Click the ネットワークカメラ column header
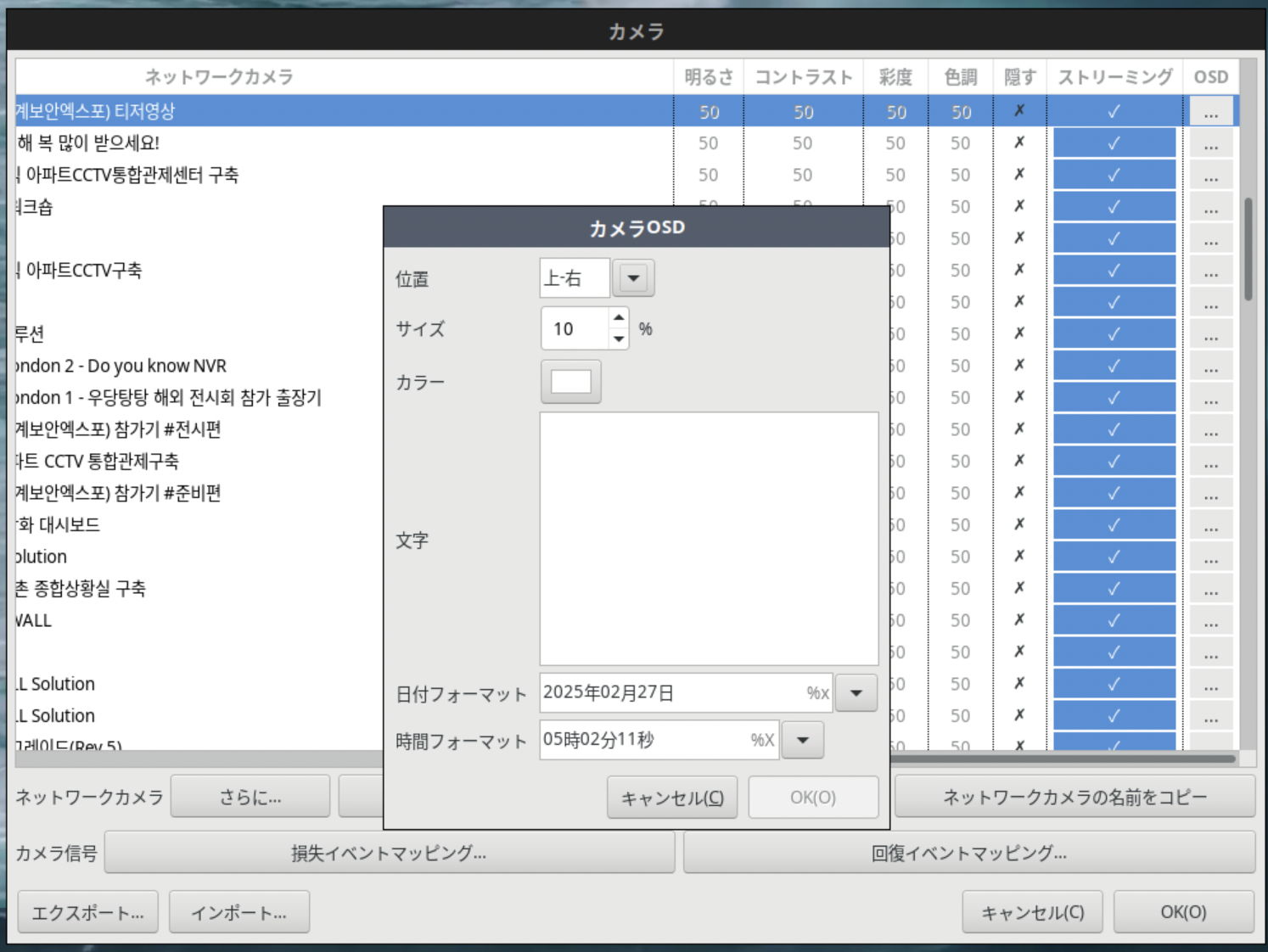 [x=219, y=77]
